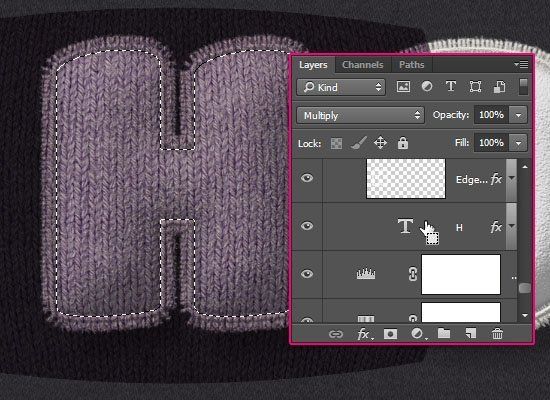Select the Levels layer white mask
This screenshot has width=550, height=400.
click(x=461, y=274)
